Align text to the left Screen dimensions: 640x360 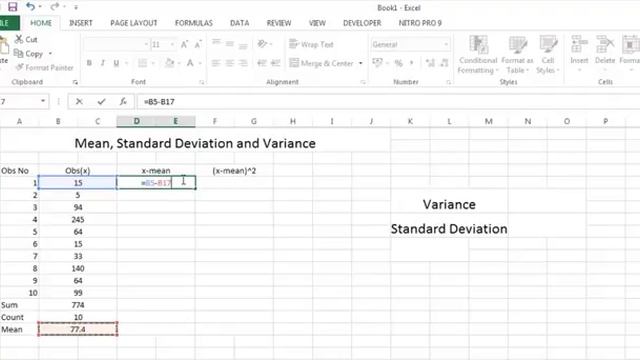[x=216, y=63]
